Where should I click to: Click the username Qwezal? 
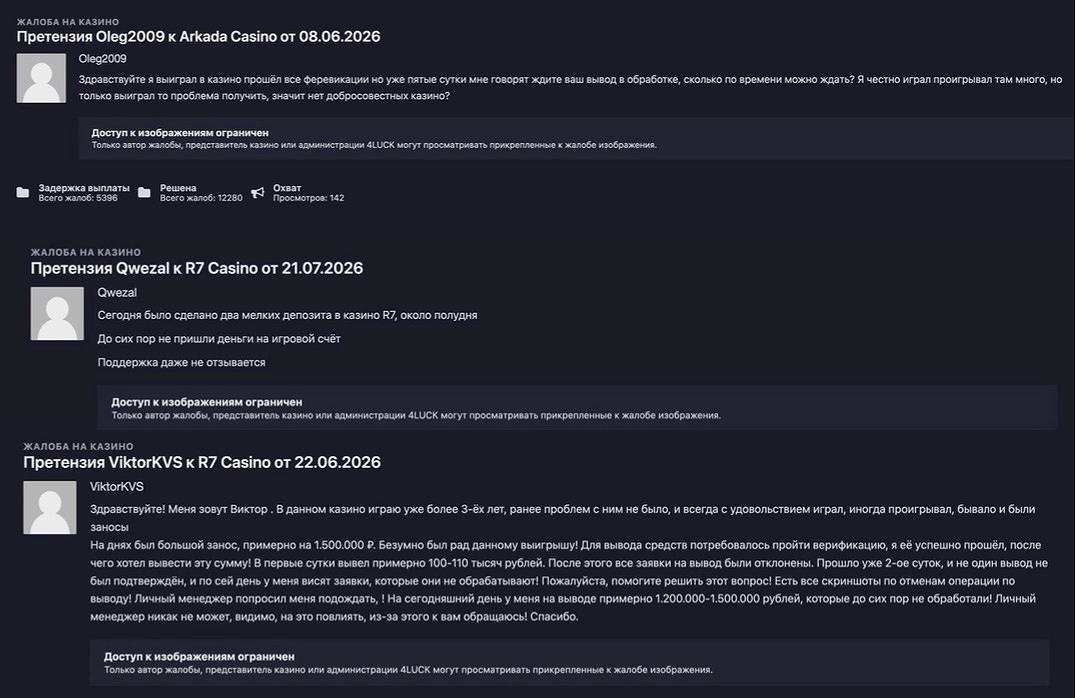click(x=117, y=292)
